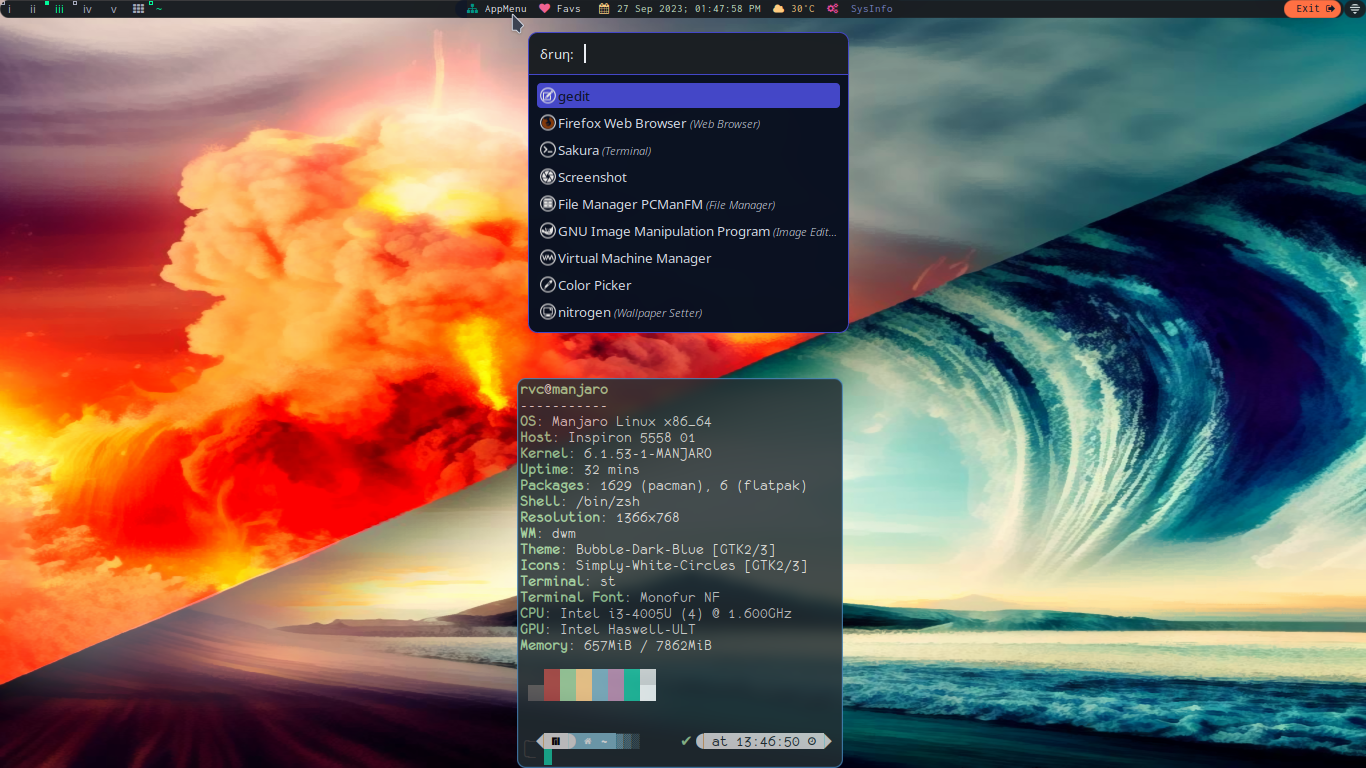Image resolution: width=1366 pixels, height=768 pixels.
Task: Open File Manager PCManFM via its icon
Action: click(x=548, y=203)
